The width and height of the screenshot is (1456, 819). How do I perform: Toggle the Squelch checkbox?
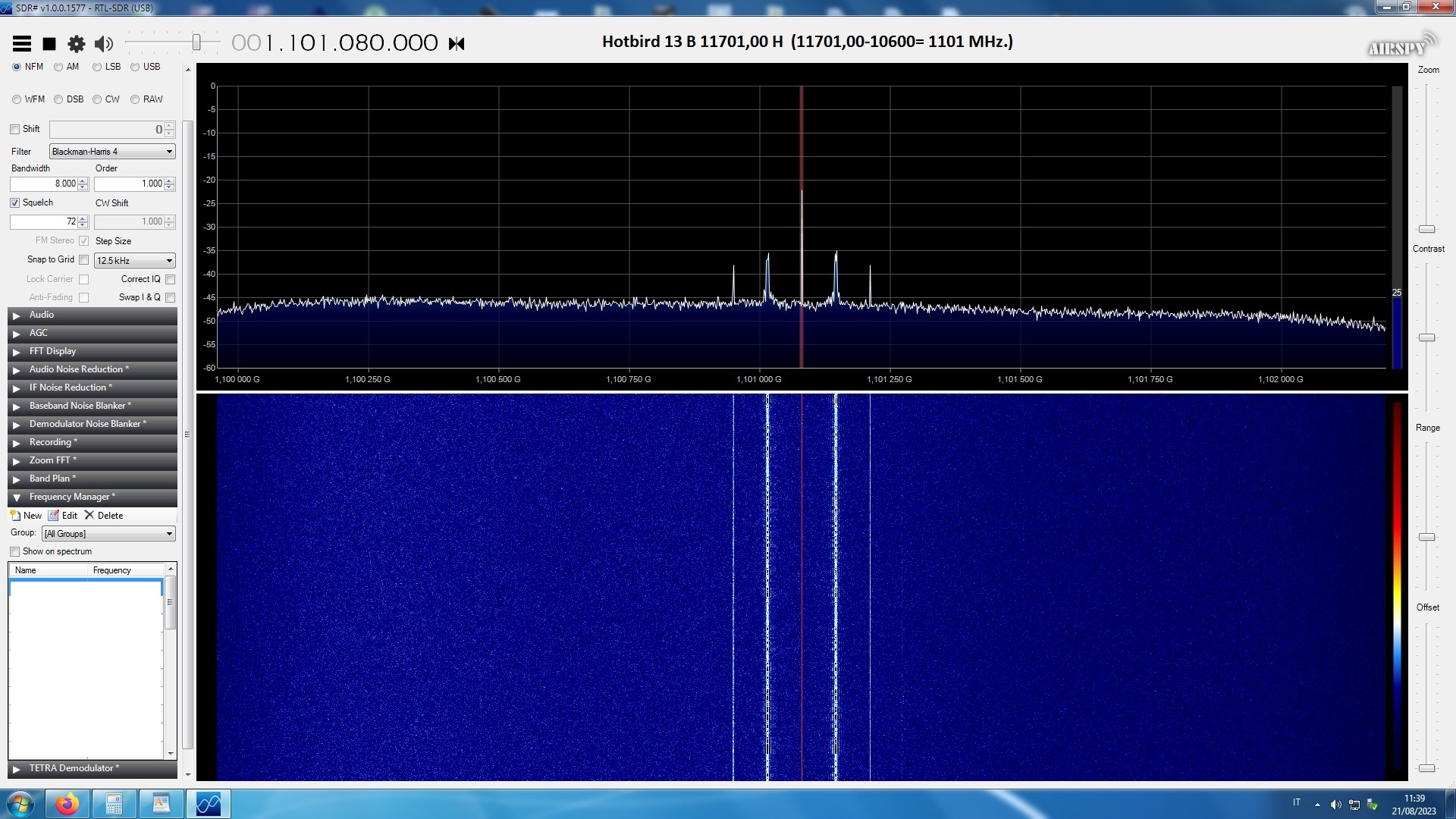[x=14, y=203]
